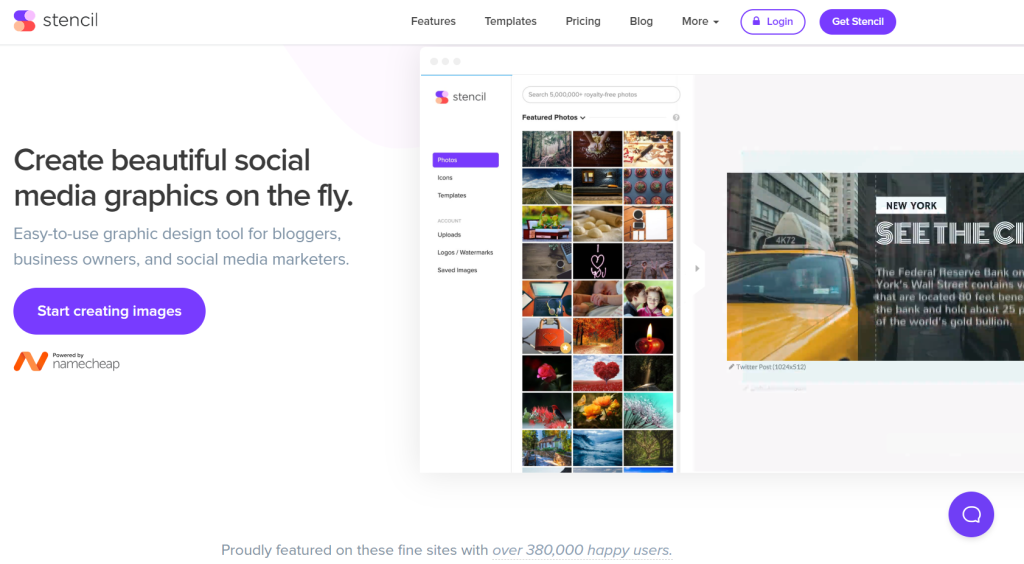
Task: Visit the Blog link
Action: 641,21
